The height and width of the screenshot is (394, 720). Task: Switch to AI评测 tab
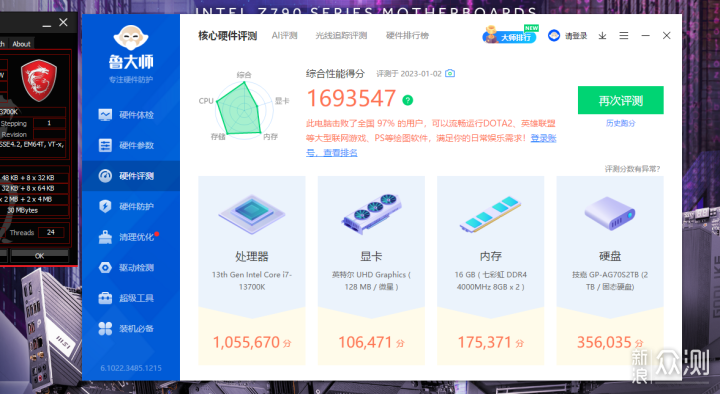pyautogui.click(x=284, y=36)
